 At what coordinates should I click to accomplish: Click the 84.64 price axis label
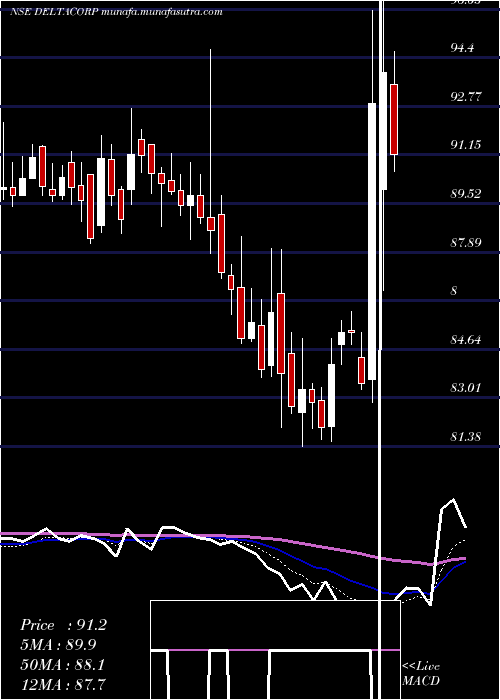[466, 340]
